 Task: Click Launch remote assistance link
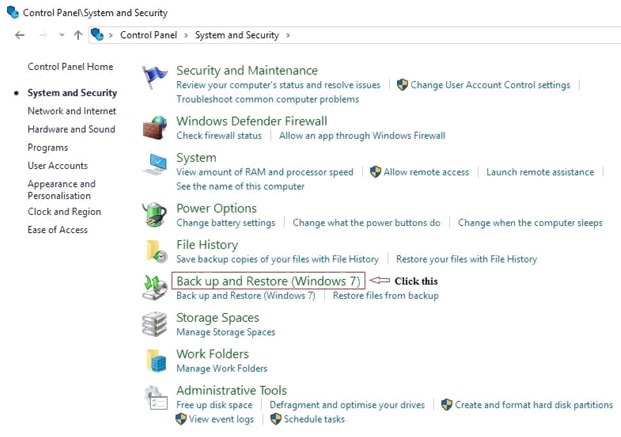tap(540, 172)
